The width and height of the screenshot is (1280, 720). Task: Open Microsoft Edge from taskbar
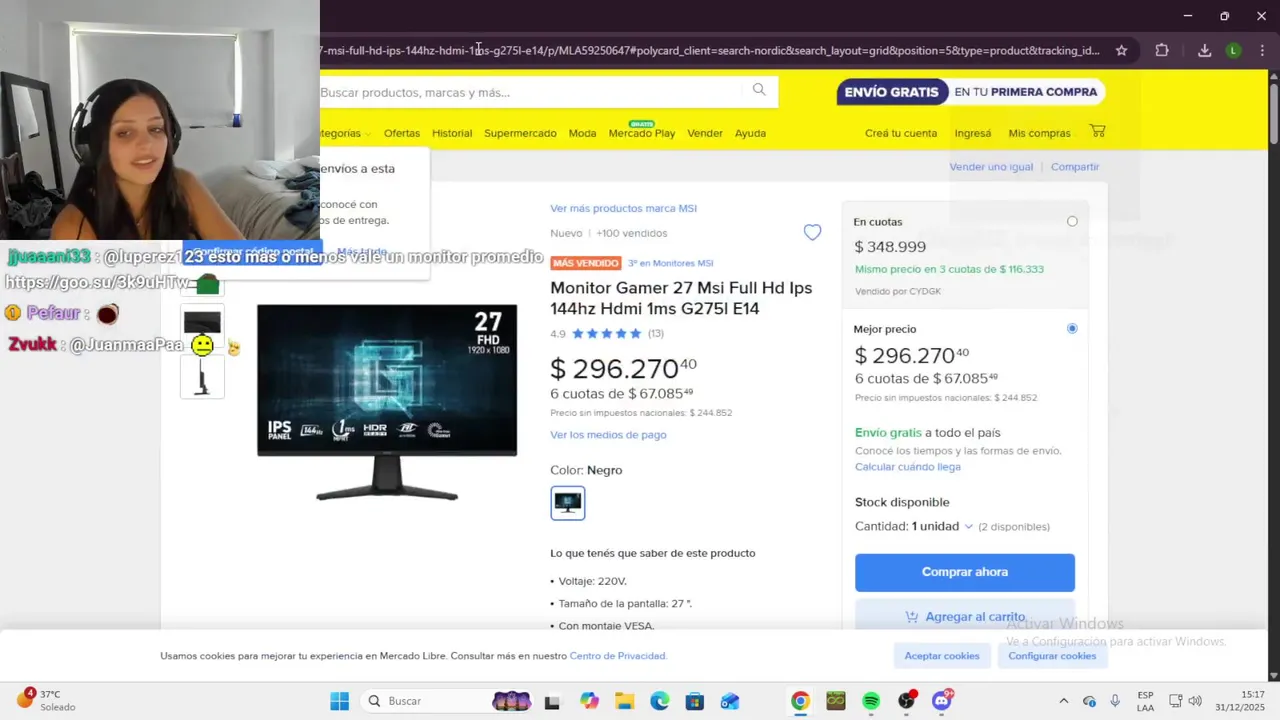pyautogui.click(x=659, y=701)
